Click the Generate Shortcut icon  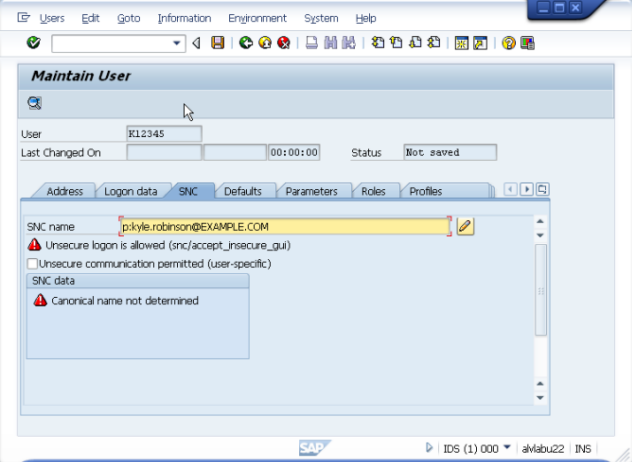click(480, 43)
